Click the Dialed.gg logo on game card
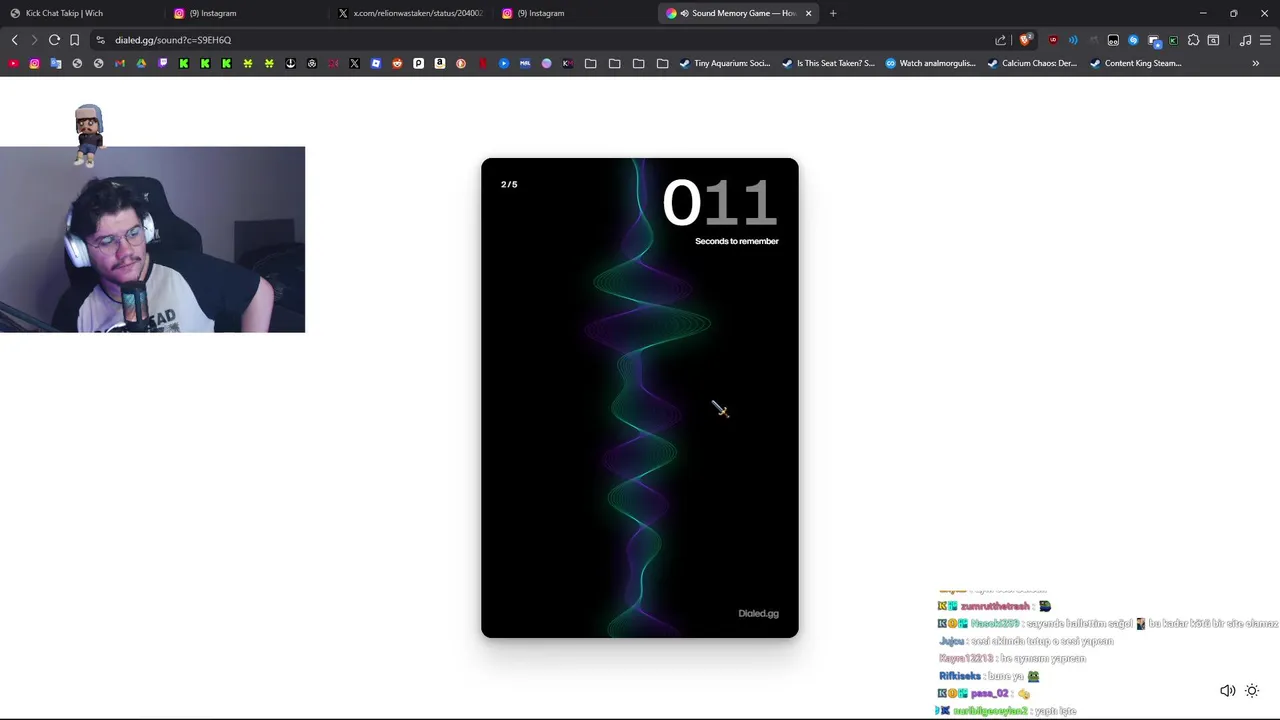This screenshot has width=1280, height=720. pyautogui.click(x=758, y=613)
